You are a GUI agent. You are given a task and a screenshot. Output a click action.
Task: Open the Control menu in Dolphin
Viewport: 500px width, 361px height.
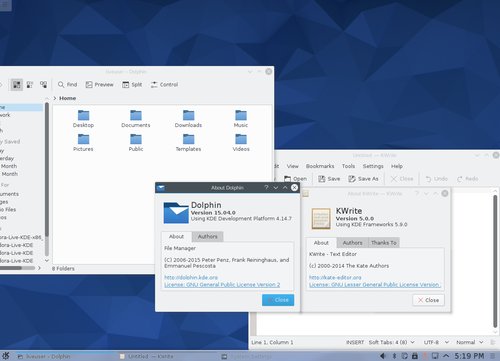tap(164, 85)
